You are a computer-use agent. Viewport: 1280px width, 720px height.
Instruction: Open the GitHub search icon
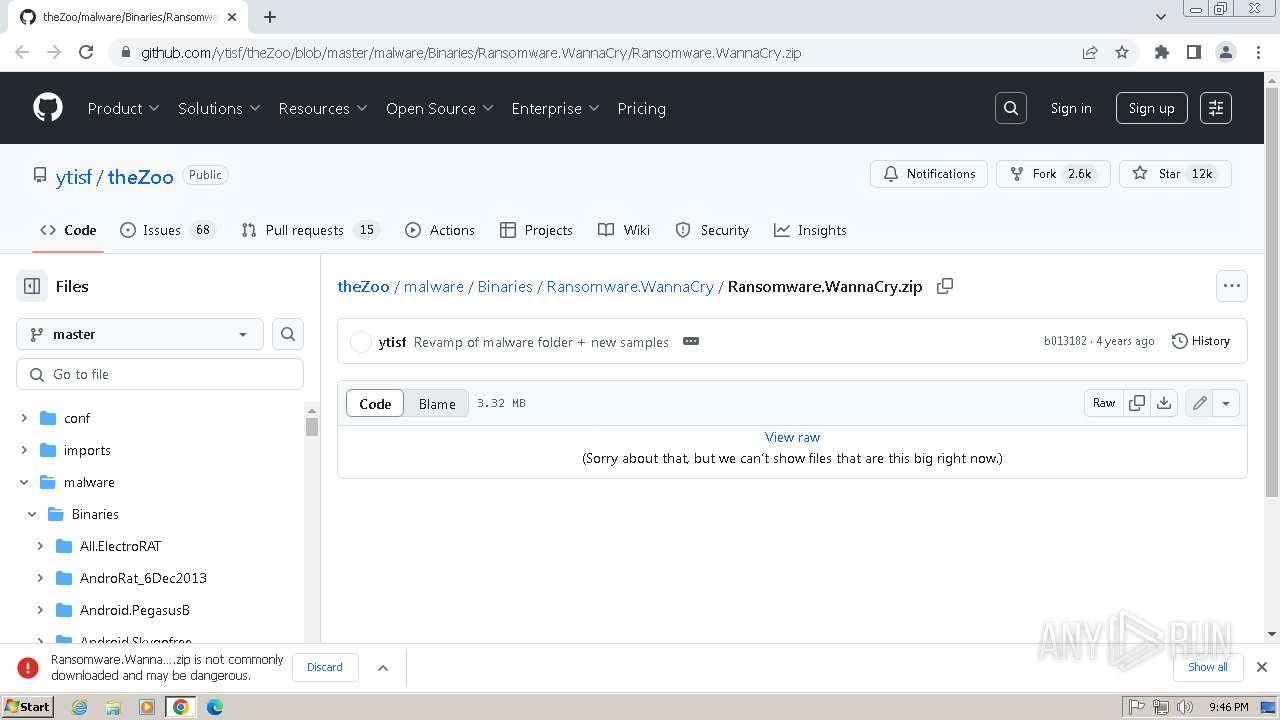pos(1011,108)
